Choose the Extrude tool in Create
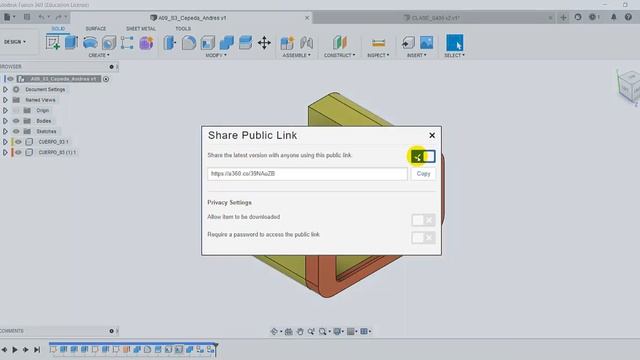 click(x=71, y=42)
